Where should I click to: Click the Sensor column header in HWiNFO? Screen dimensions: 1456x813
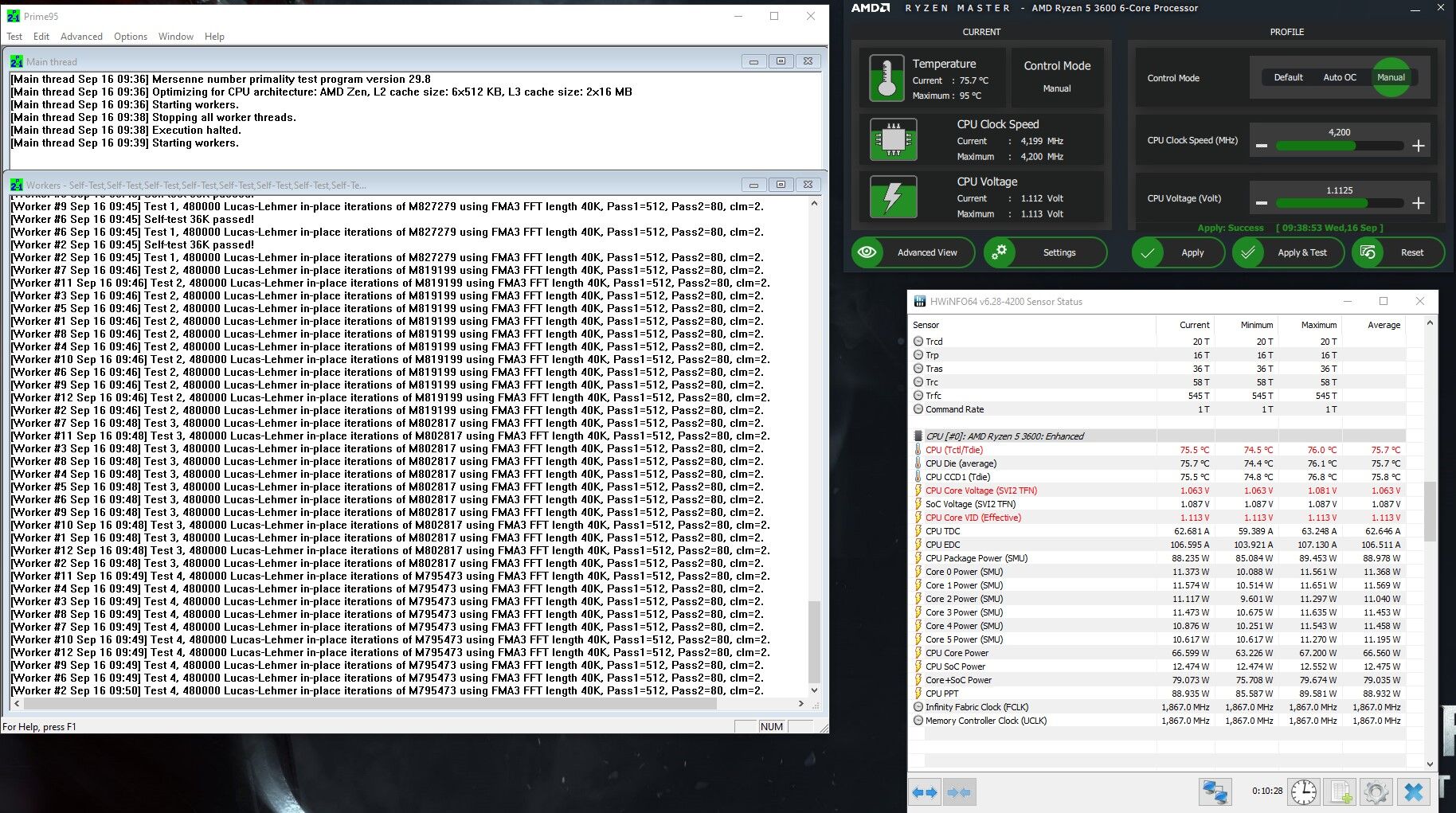click(x=1033, y=325)
